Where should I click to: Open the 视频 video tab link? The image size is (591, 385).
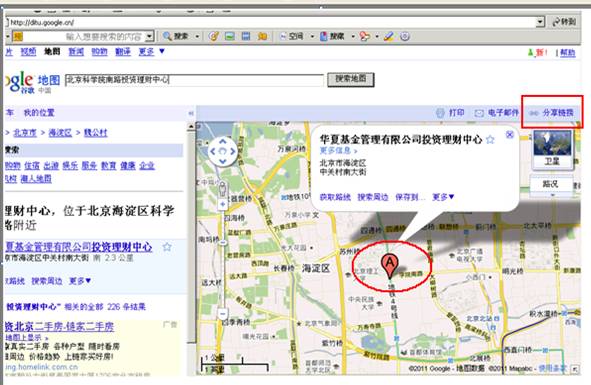28,52
